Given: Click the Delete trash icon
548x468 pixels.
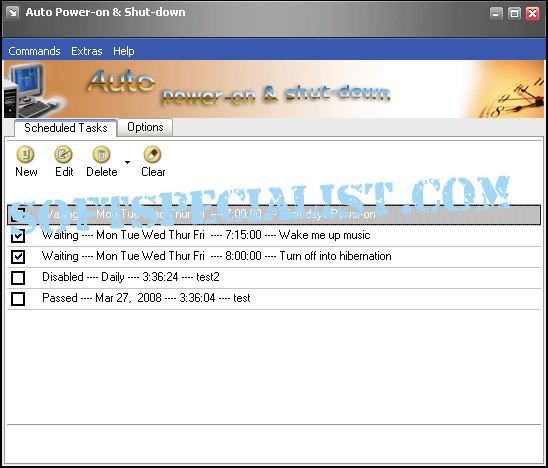Looking at the screenshot, I should [x=101, y=154].
